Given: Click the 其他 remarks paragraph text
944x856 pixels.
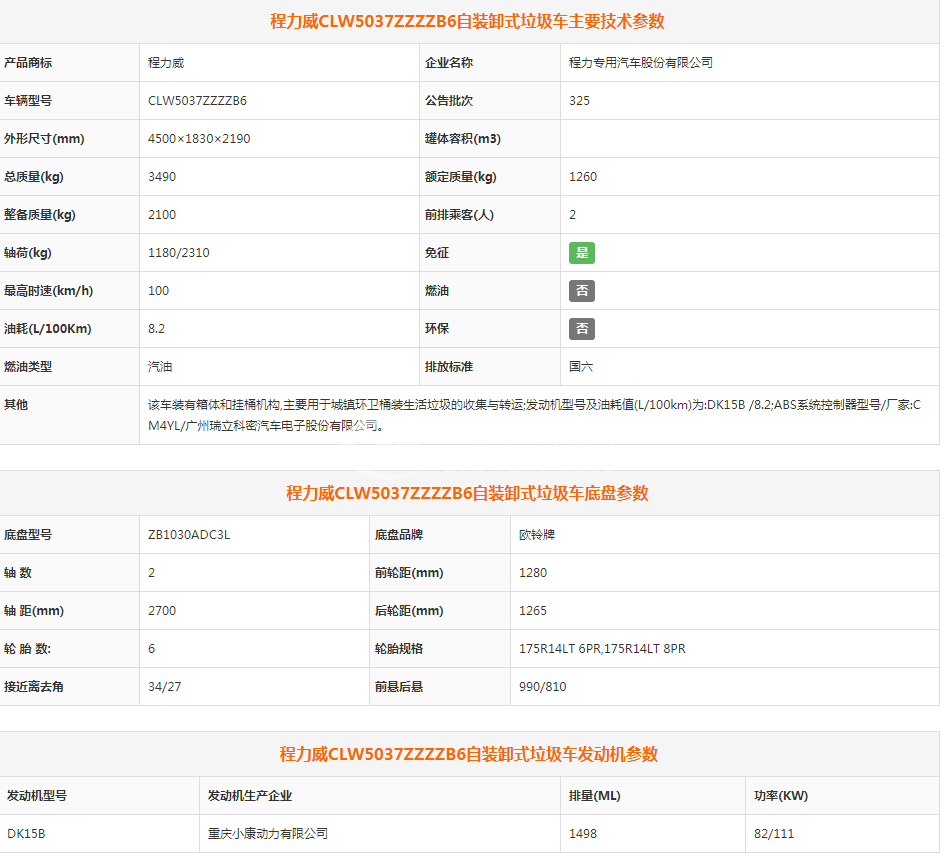Looking at the screenshot, I should [535, 415].
